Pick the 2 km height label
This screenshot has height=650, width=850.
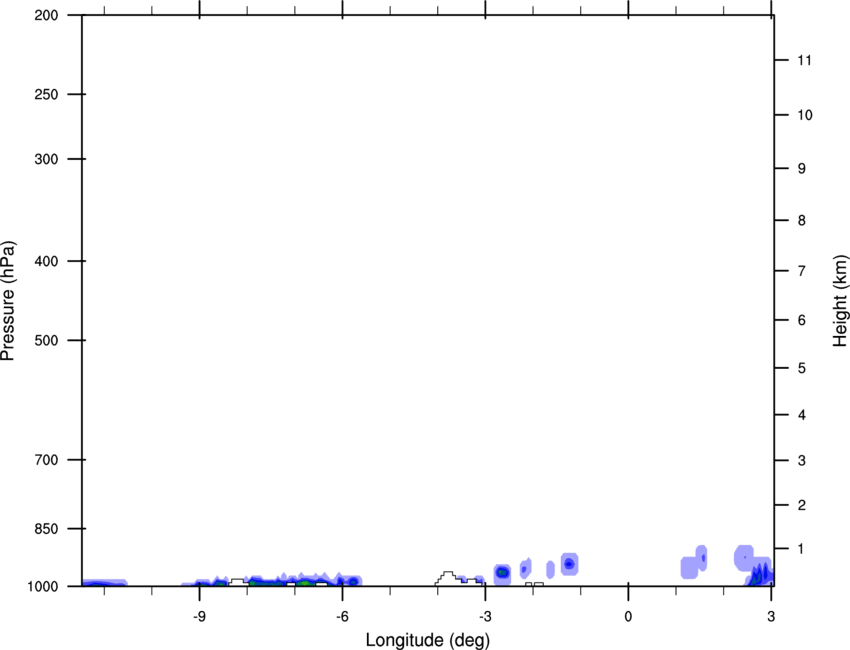pos(802,505)
